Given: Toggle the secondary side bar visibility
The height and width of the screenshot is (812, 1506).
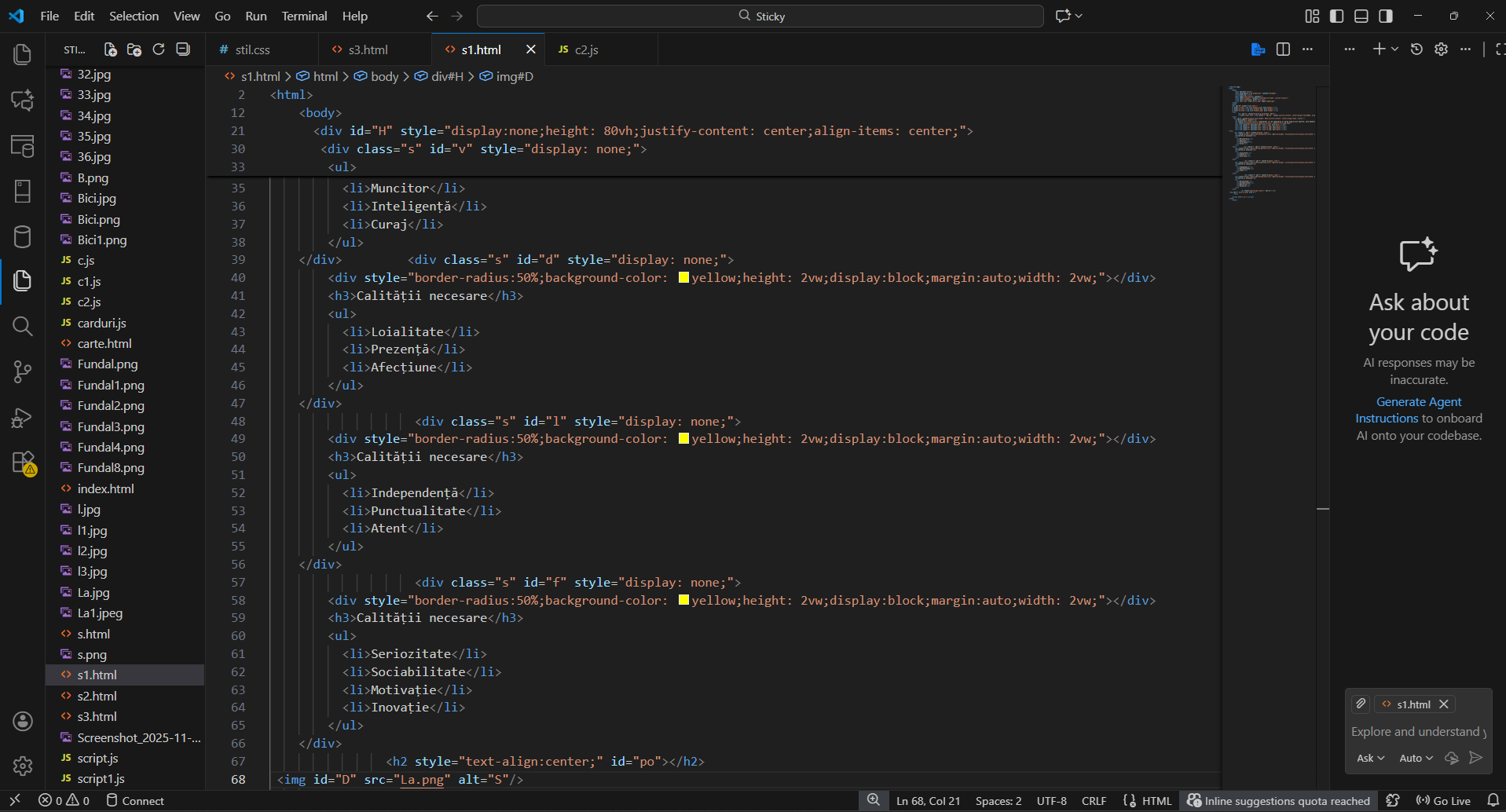Looking at the screenshot, I should 1386,16.
